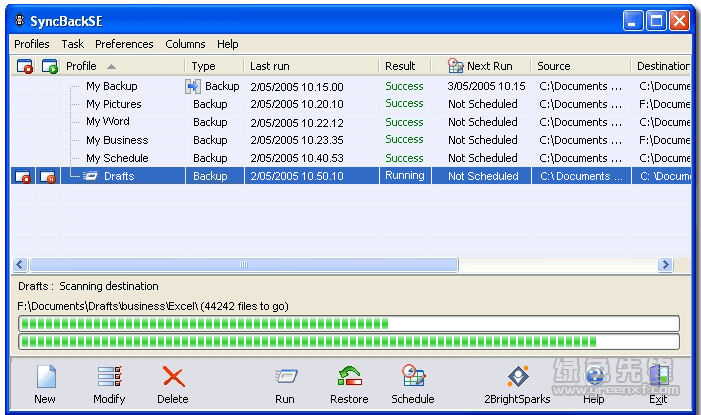The height and width of the screenshot is (415, 701).
Task: Click the SyncBackSE title bar icon
Action: (x=19, y=21)
